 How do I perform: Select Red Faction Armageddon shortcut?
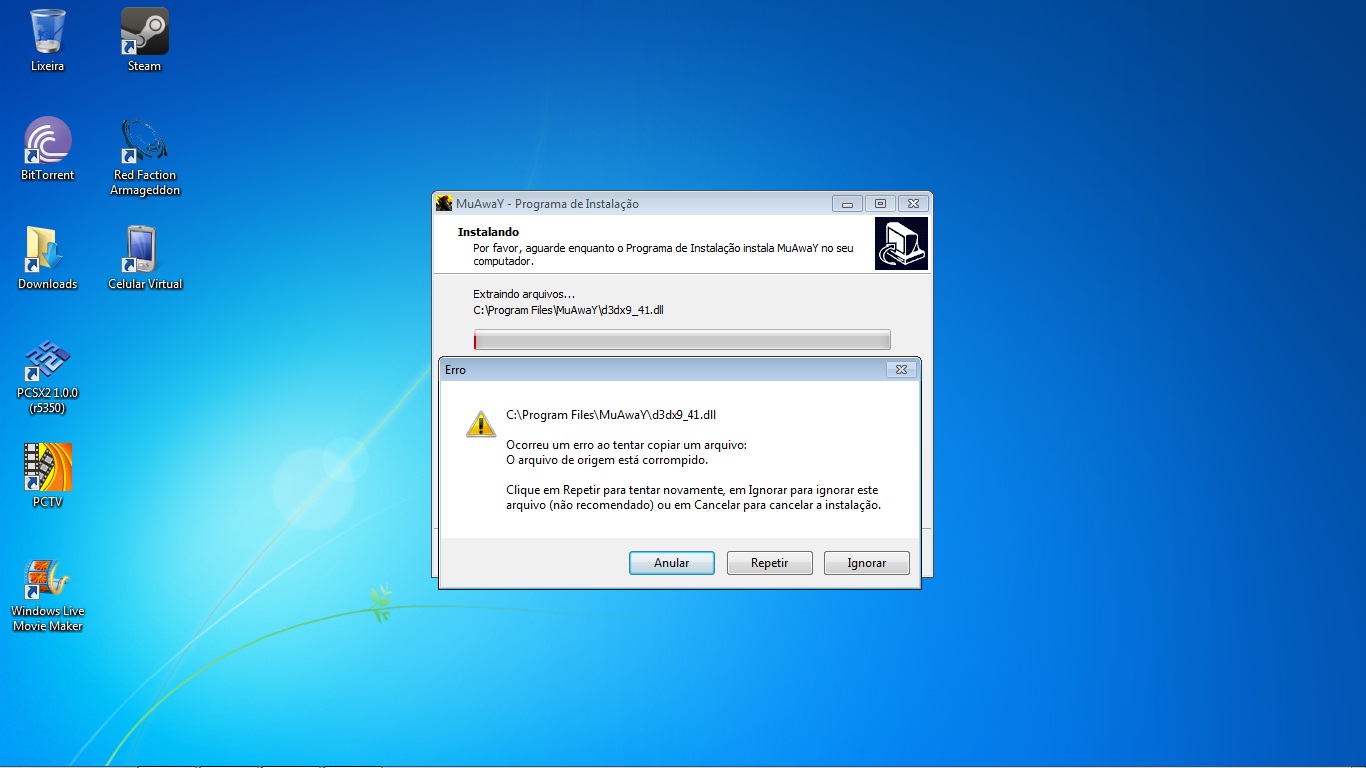(x=144, y=141)
